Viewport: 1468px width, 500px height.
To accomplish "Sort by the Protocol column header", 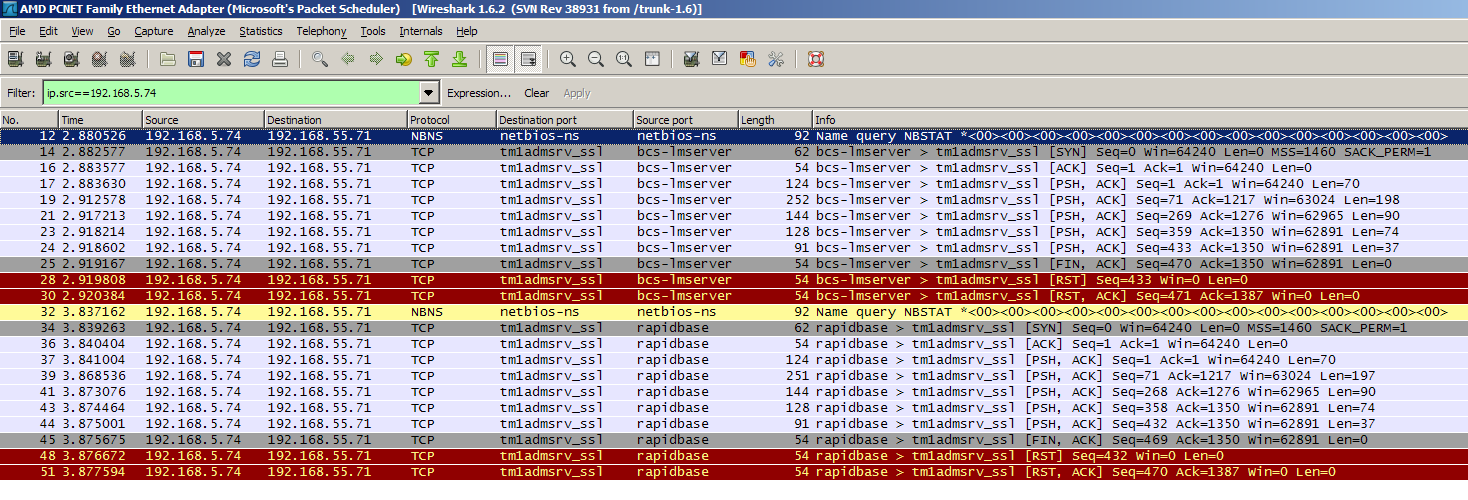I will tap(451, 120).
